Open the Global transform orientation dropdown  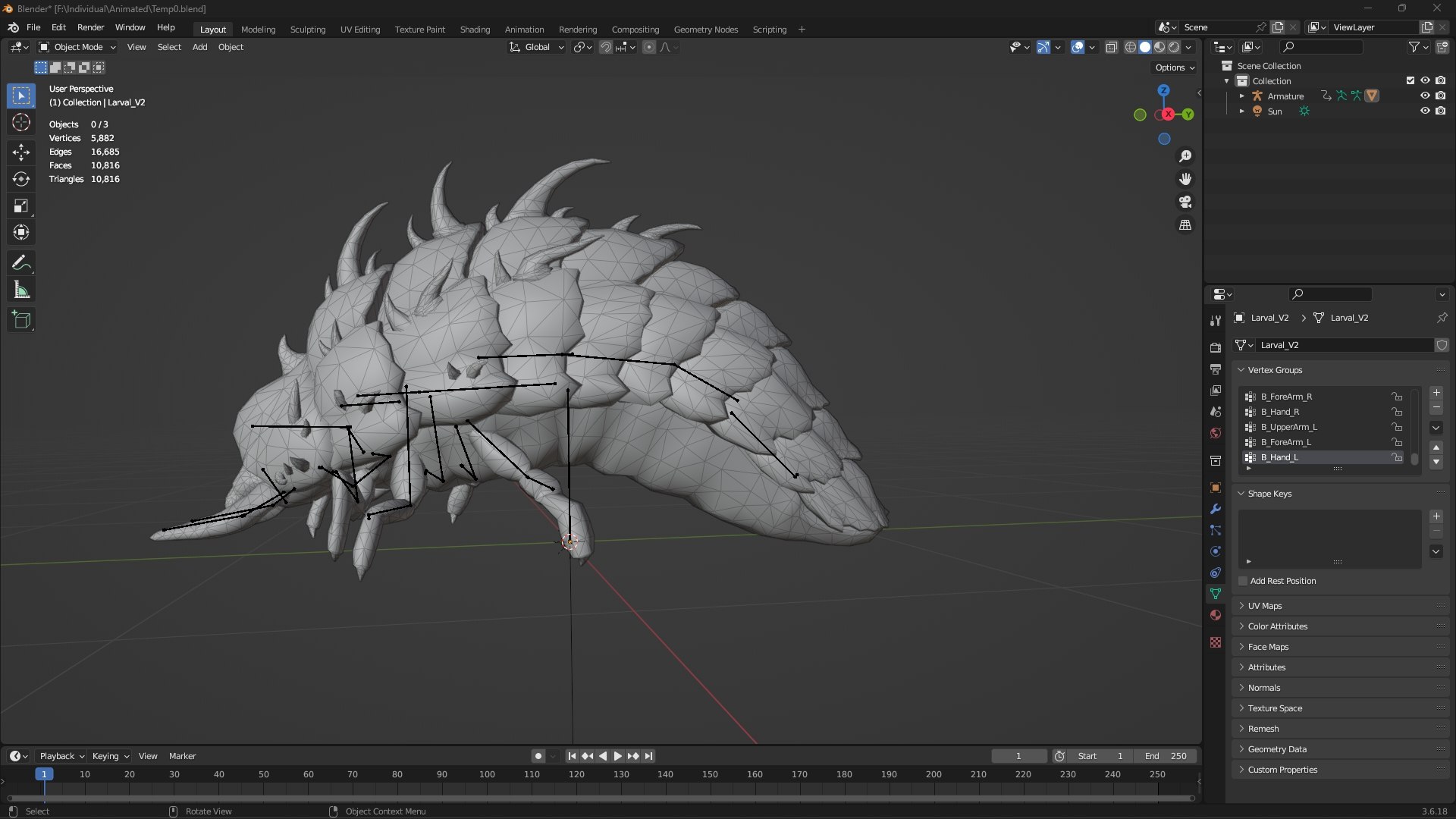537,47
